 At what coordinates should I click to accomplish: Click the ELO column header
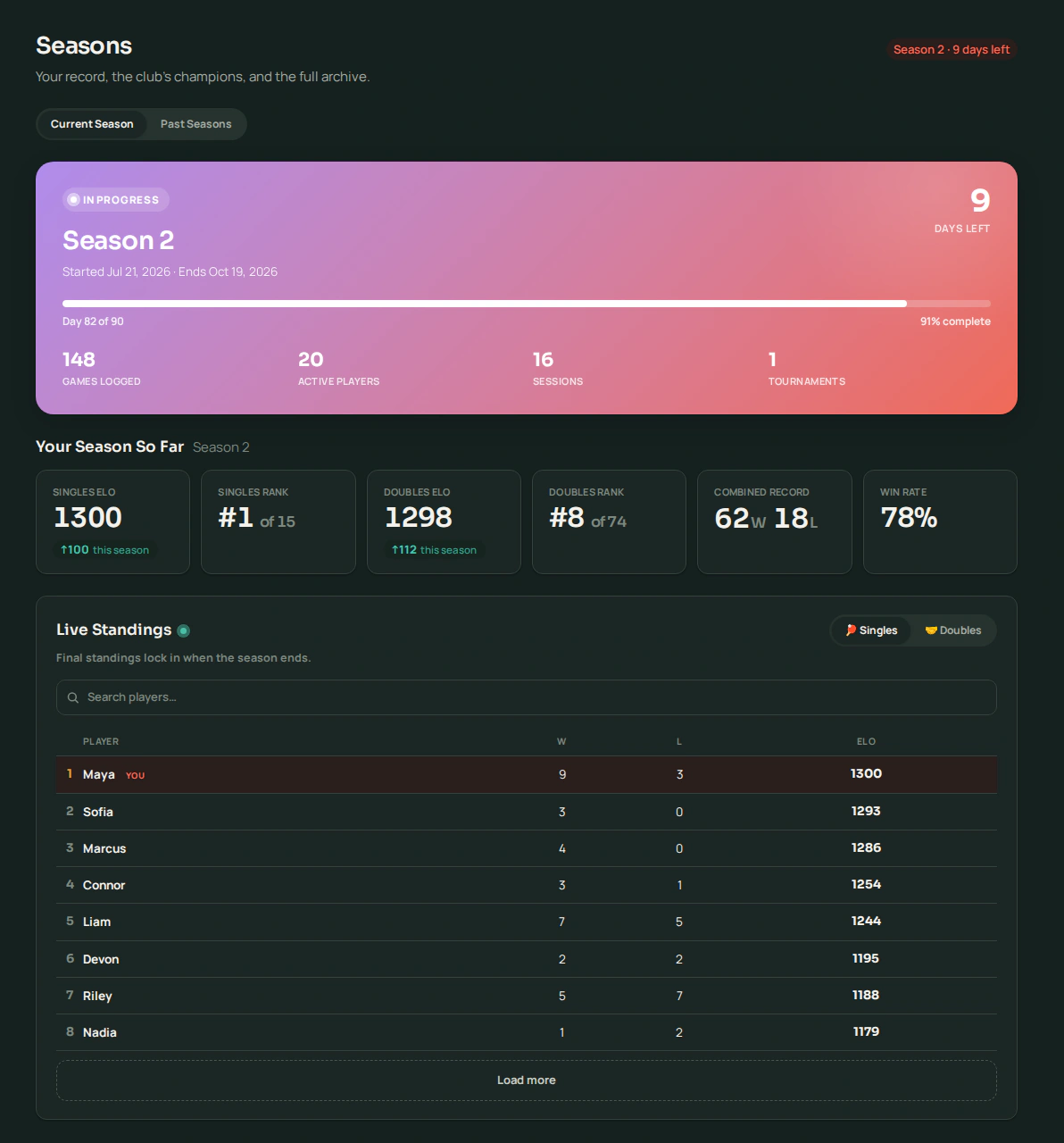(x=866, y=741)
